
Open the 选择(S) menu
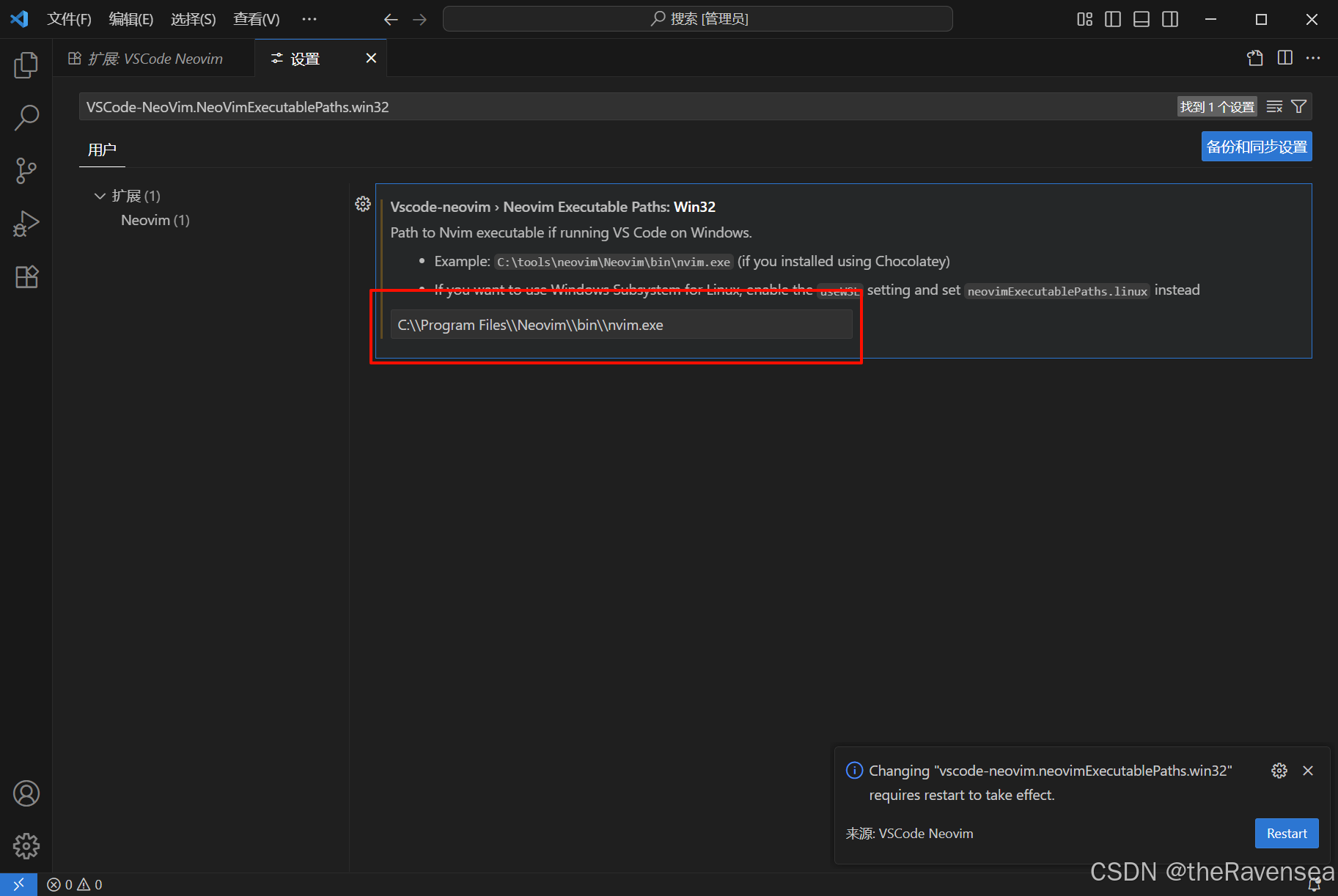point(193,19)
